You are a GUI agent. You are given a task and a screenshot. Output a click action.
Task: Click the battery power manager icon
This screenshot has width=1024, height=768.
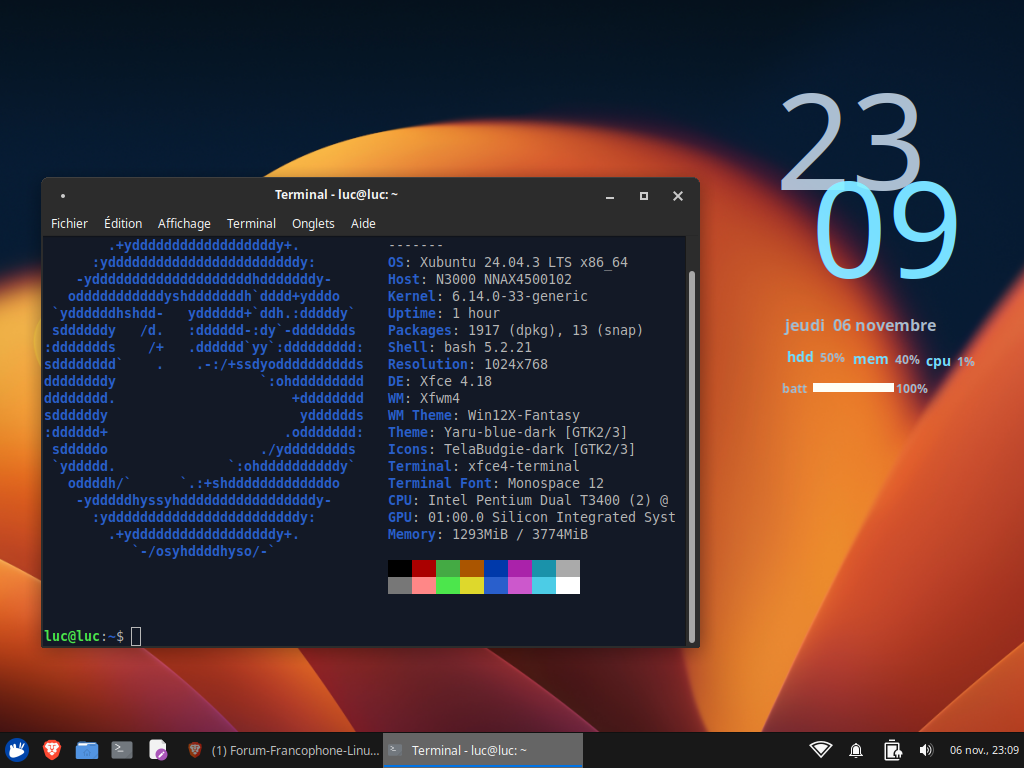892,750
